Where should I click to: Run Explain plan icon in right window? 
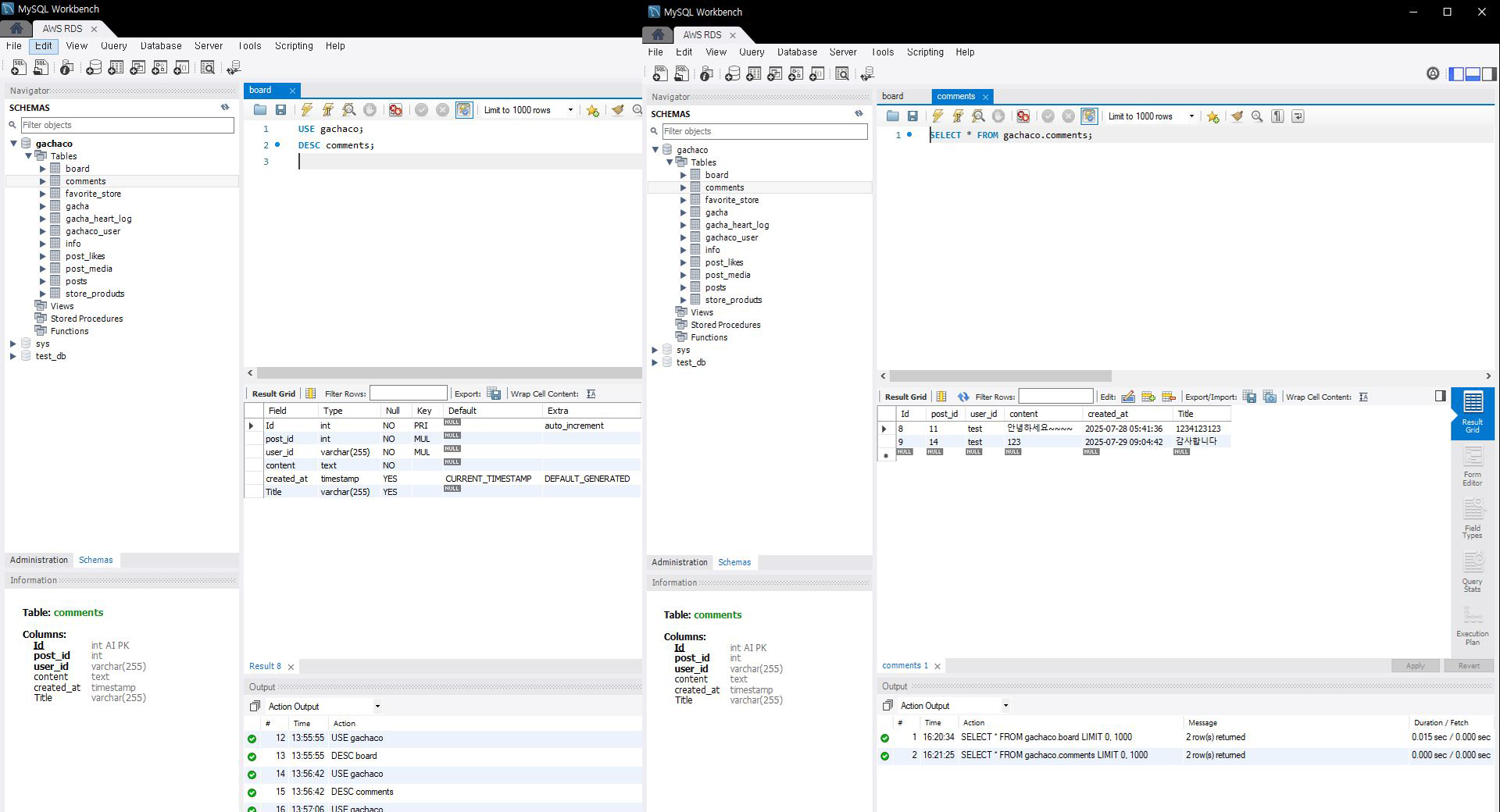pyautogui.click(x=978, y=116)
